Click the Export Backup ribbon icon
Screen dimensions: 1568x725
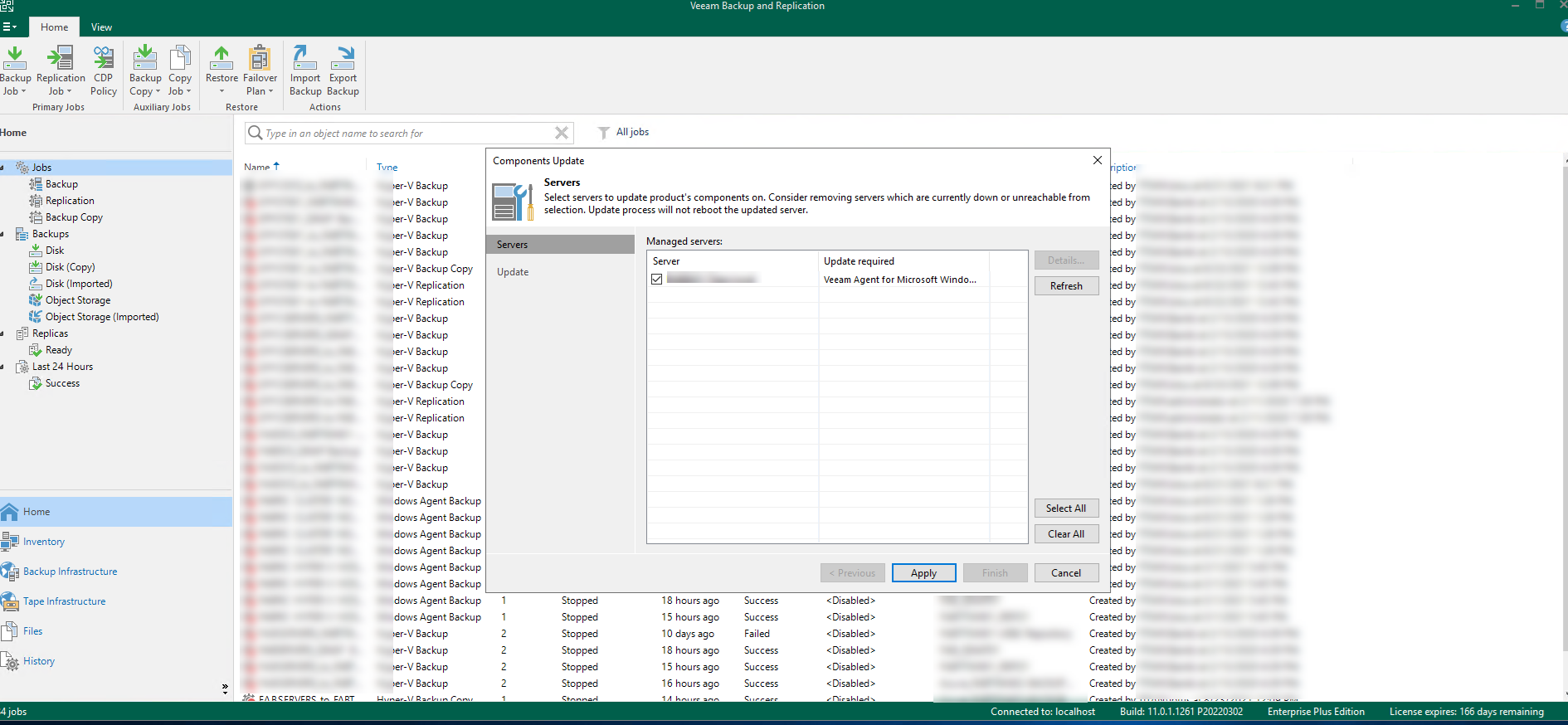(x=343, y=58)
